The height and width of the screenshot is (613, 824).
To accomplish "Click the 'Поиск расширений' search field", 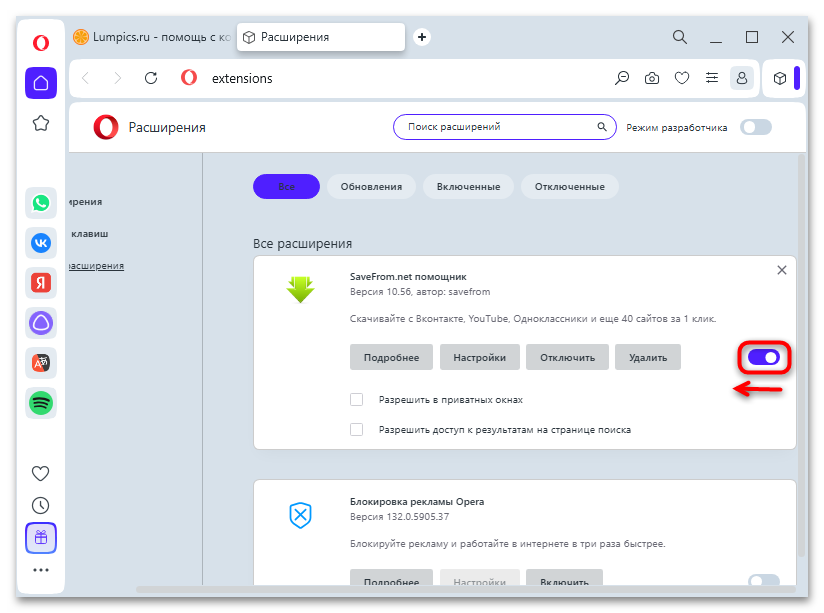I will (x=504, y=127).
